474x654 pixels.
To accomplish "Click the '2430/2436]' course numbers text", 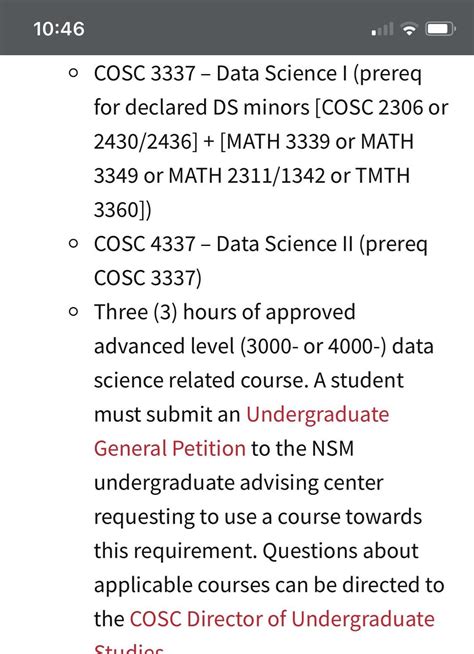I will (x=146, y=142).
